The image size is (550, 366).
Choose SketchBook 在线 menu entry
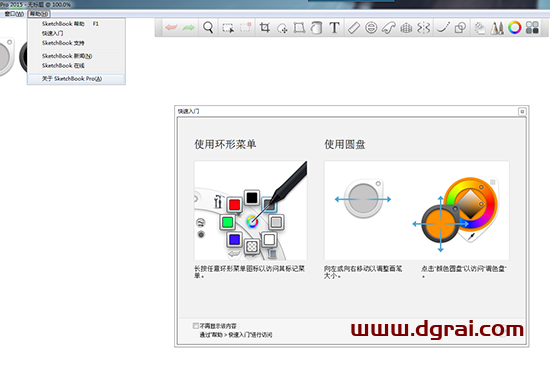[76, 66]
